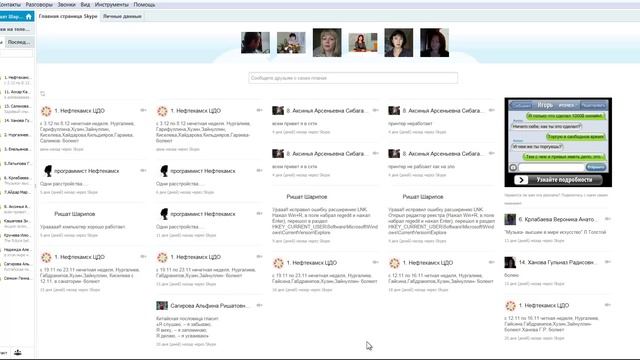This screenshot has width=640, height=360.
Task: Click the arrow icon beside 'Узнайте подробности'
Action: (521, 180)
